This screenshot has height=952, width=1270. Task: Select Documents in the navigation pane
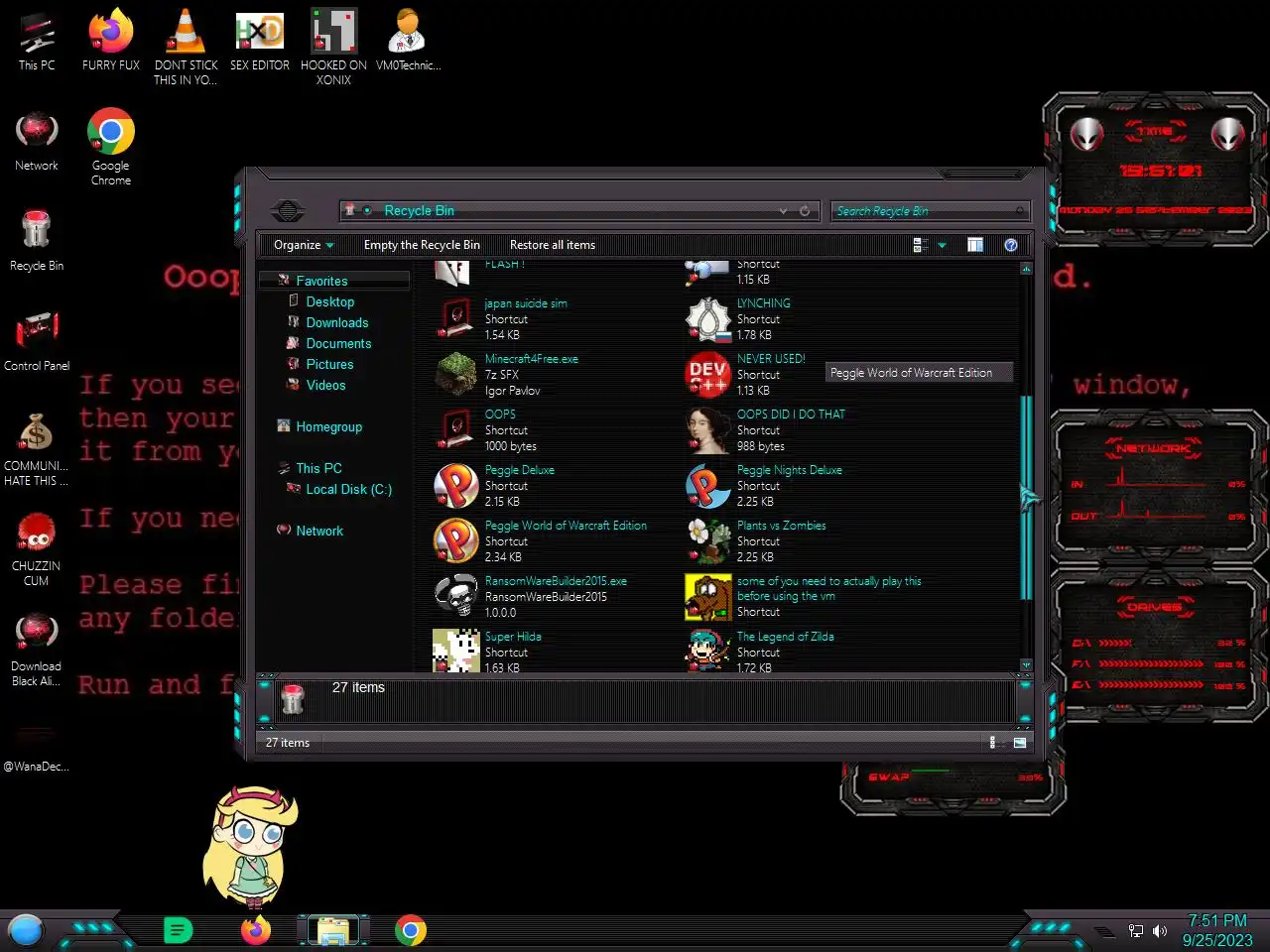tap(338, 343)
